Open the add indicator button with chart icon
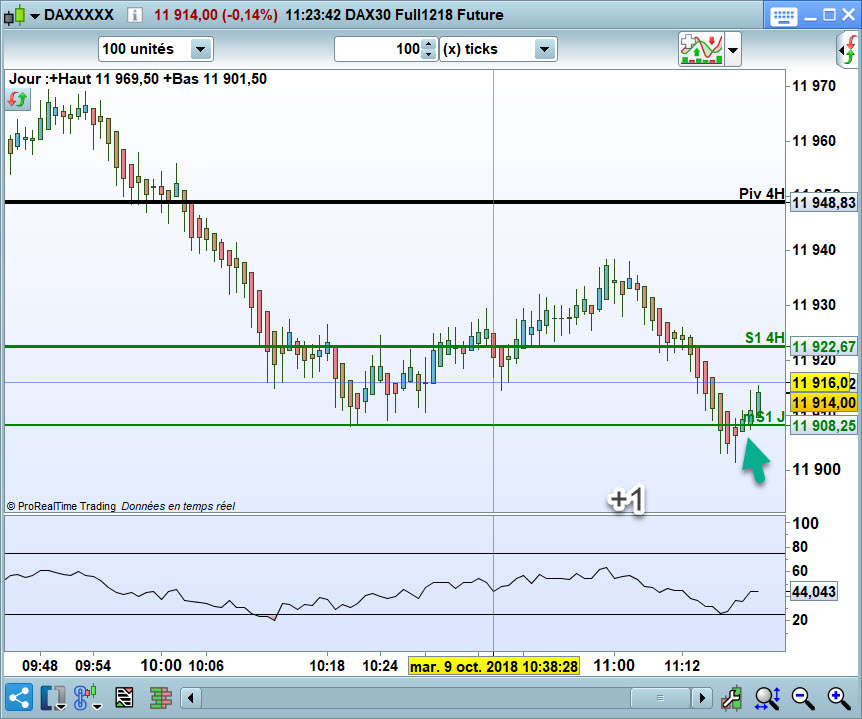862x719 pixels. pos(701,49)
